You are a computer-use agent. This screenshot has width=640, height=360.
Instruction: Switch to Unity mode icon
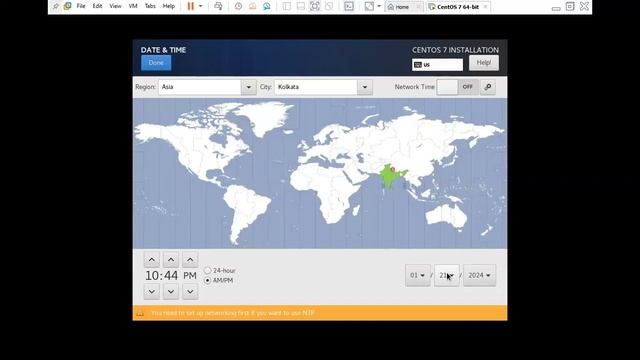coord(329,6)
